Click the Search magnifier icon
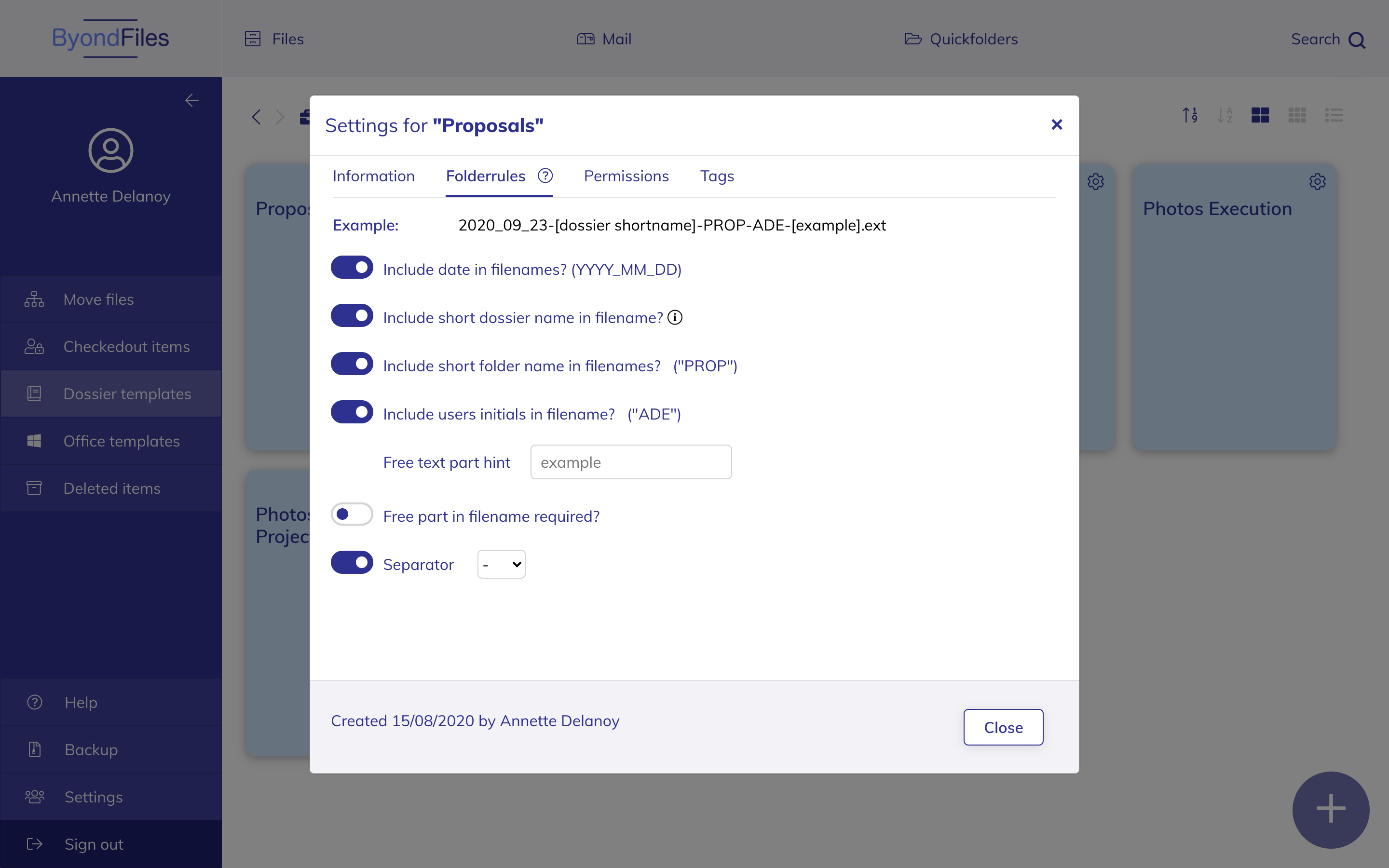 pyautogui.click(x=1357, y=40)
